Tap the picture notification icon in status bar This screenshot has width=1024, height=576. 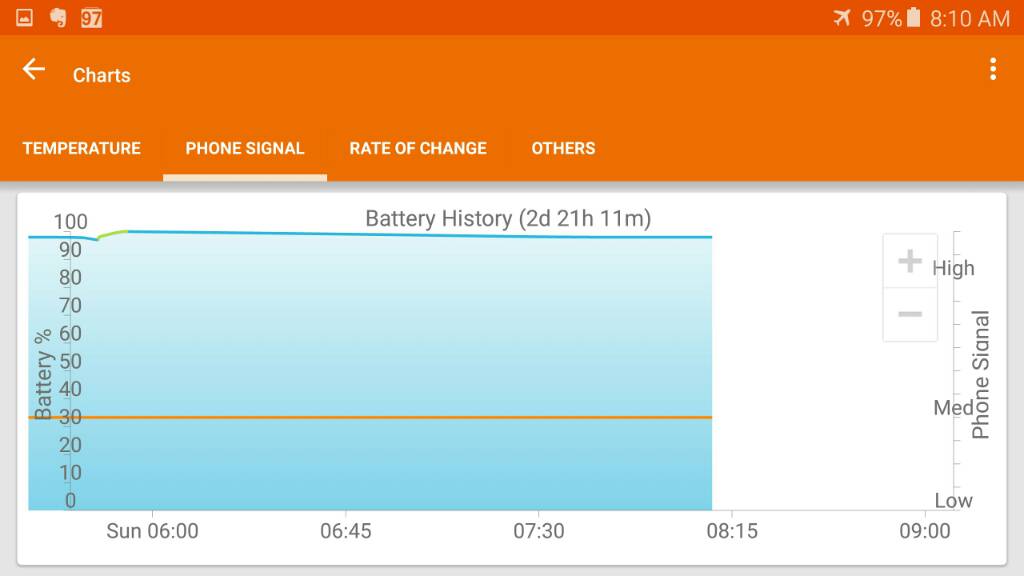coord(24,18)
